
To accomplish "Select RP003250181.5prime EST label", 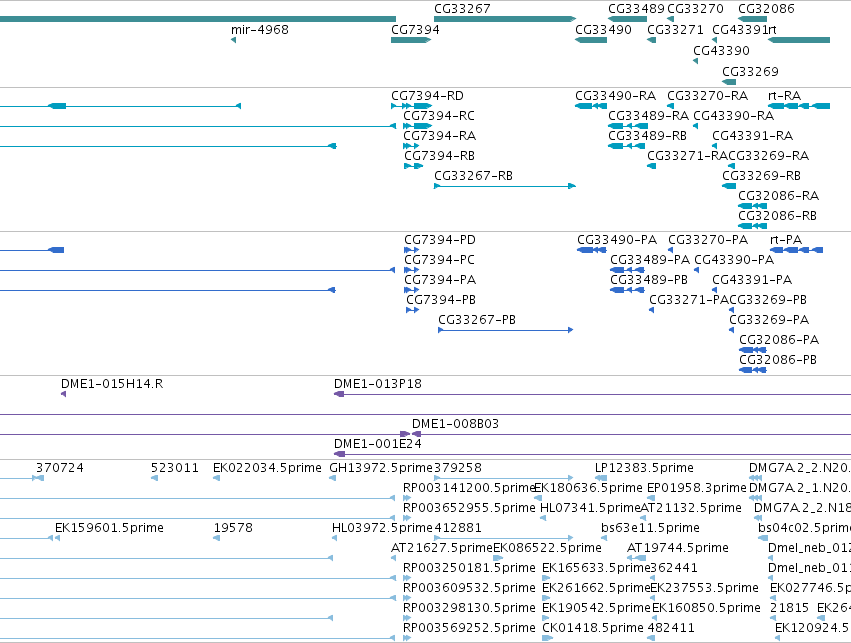I will 469,568.
